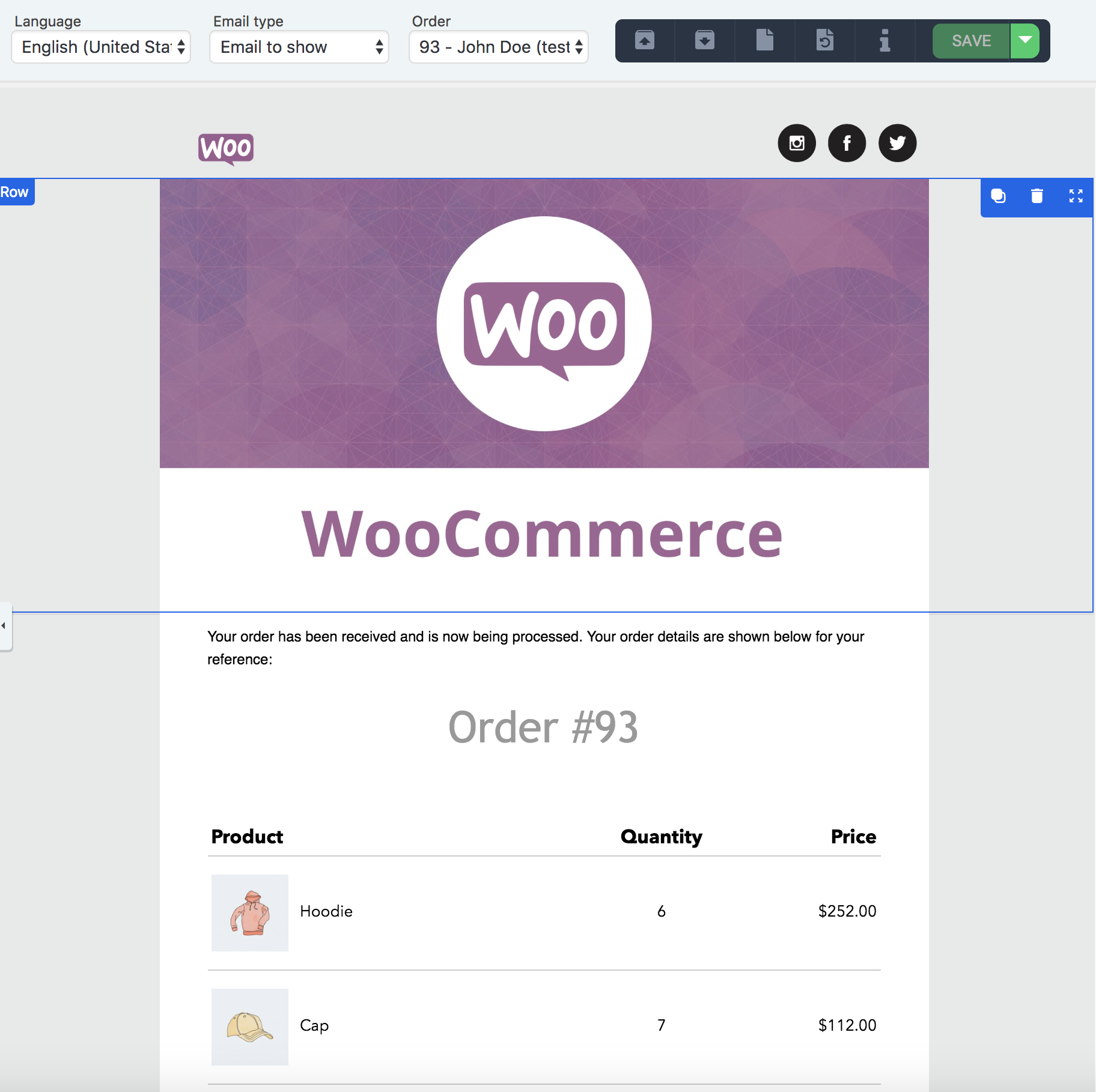This screenshot has width=1096, height=1092.
Task: Click the WooCommerce heading text
Action: tap(542, 533)
